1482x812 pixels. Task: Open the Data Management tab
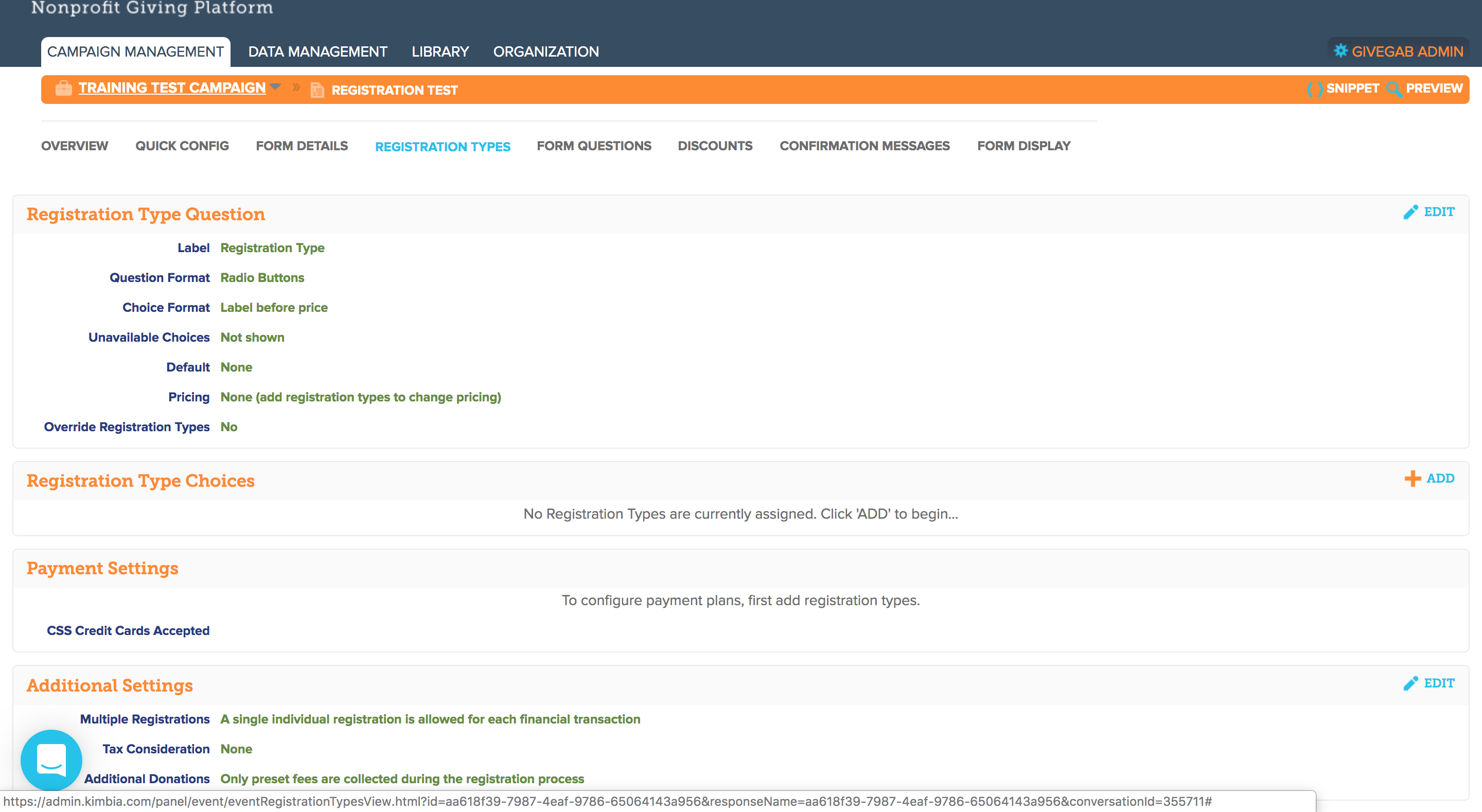[x=317, y=52]
